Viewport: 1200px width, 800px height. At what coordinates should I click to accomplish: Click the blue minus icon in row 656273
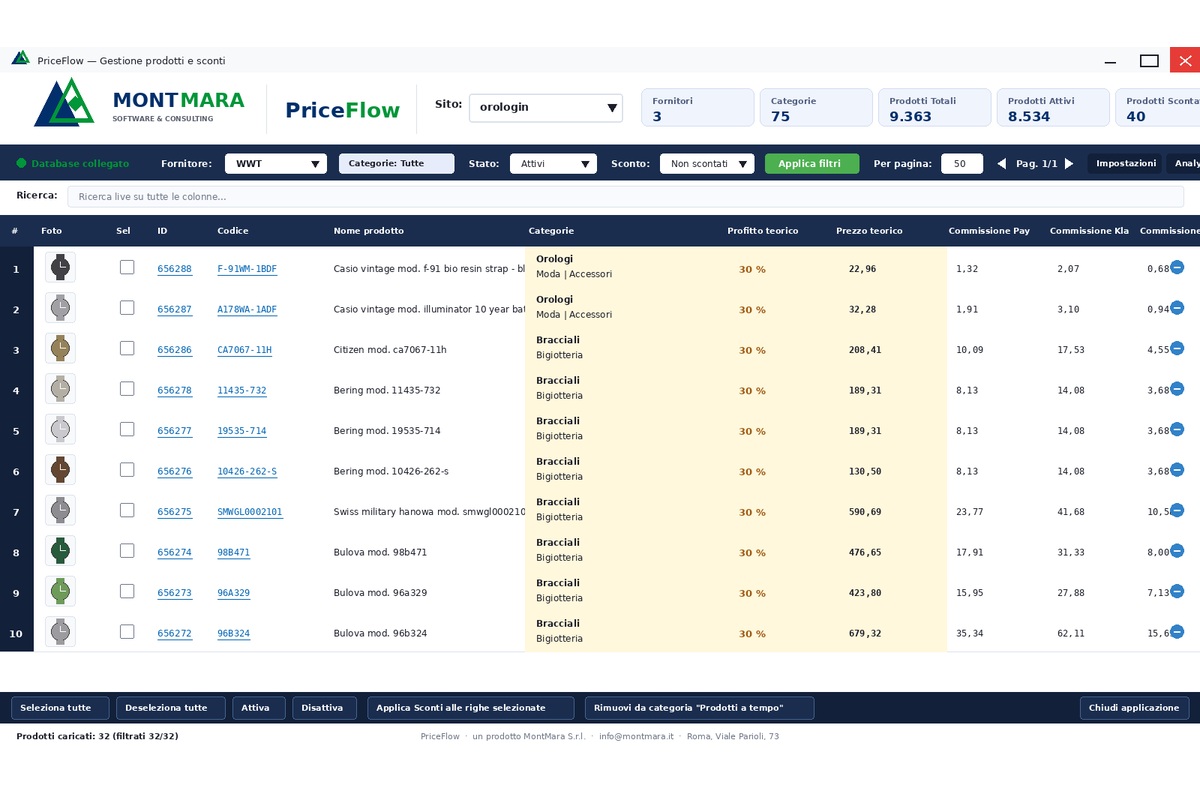point(1177,591)
